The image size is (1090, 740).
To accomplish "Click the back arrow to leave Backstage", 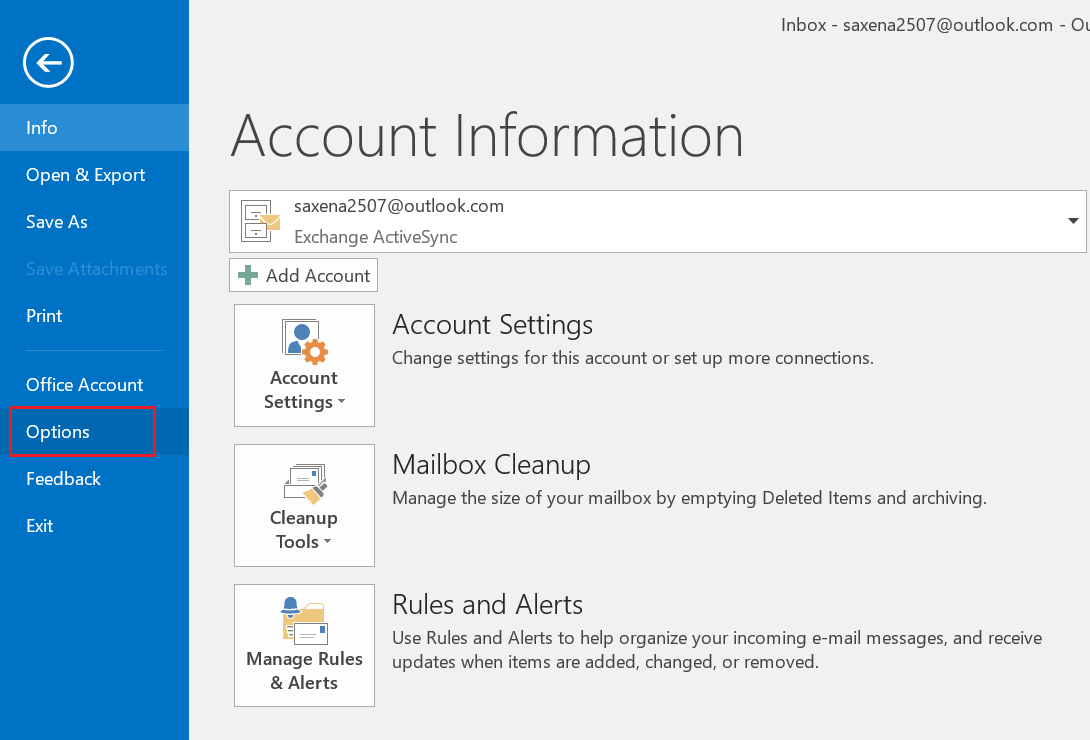I will pyautogui.click(x=48, y=64).
